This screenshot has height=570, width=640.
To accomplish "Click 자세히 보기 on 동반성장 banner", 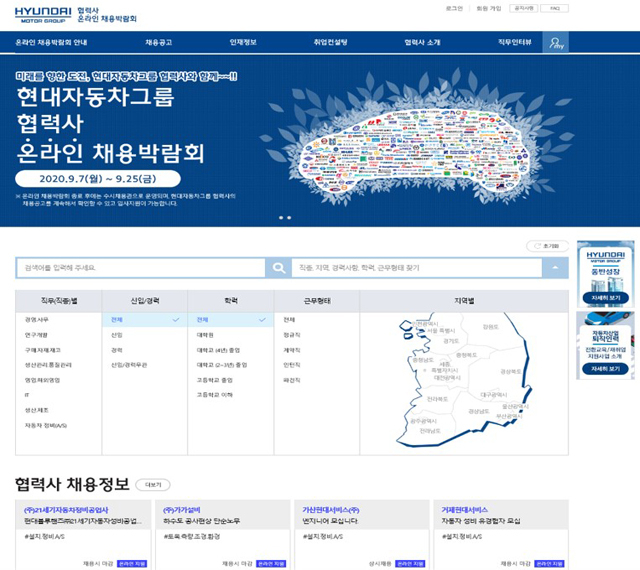I will [x=605, y=298].
